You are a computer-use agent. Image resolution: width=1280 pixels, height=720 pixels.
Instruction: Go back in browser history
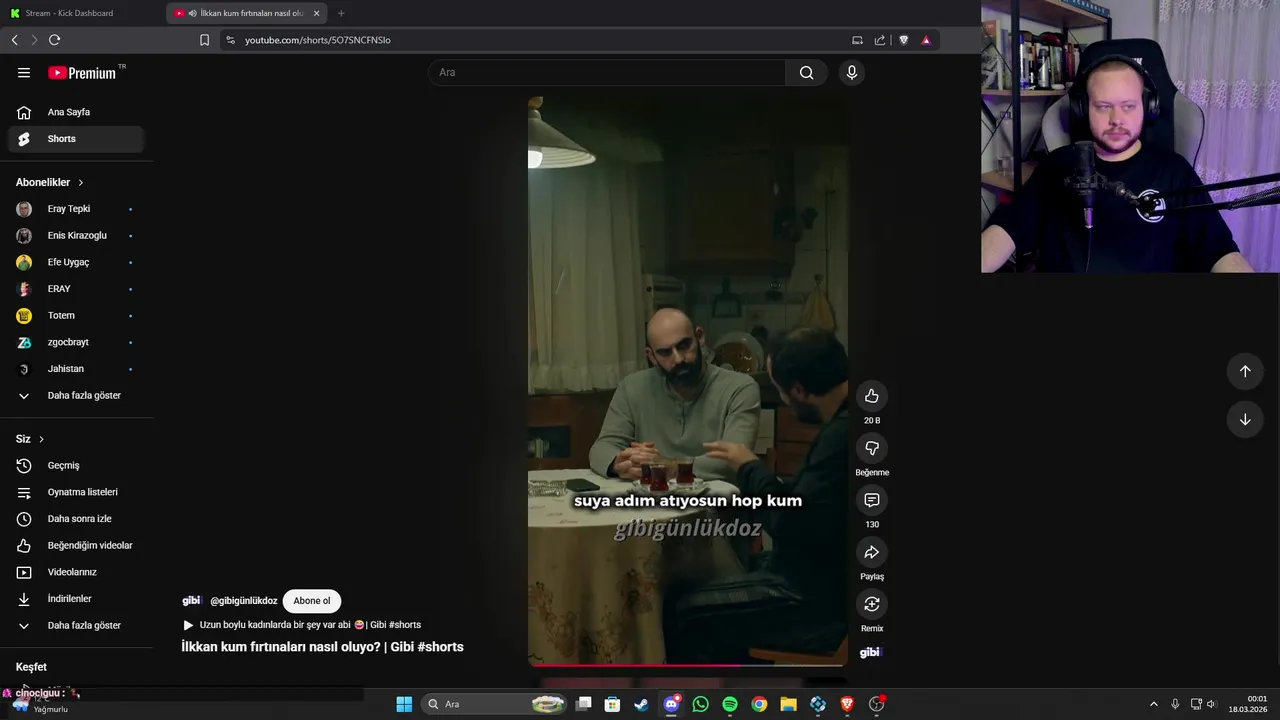[x=14, y=40]
